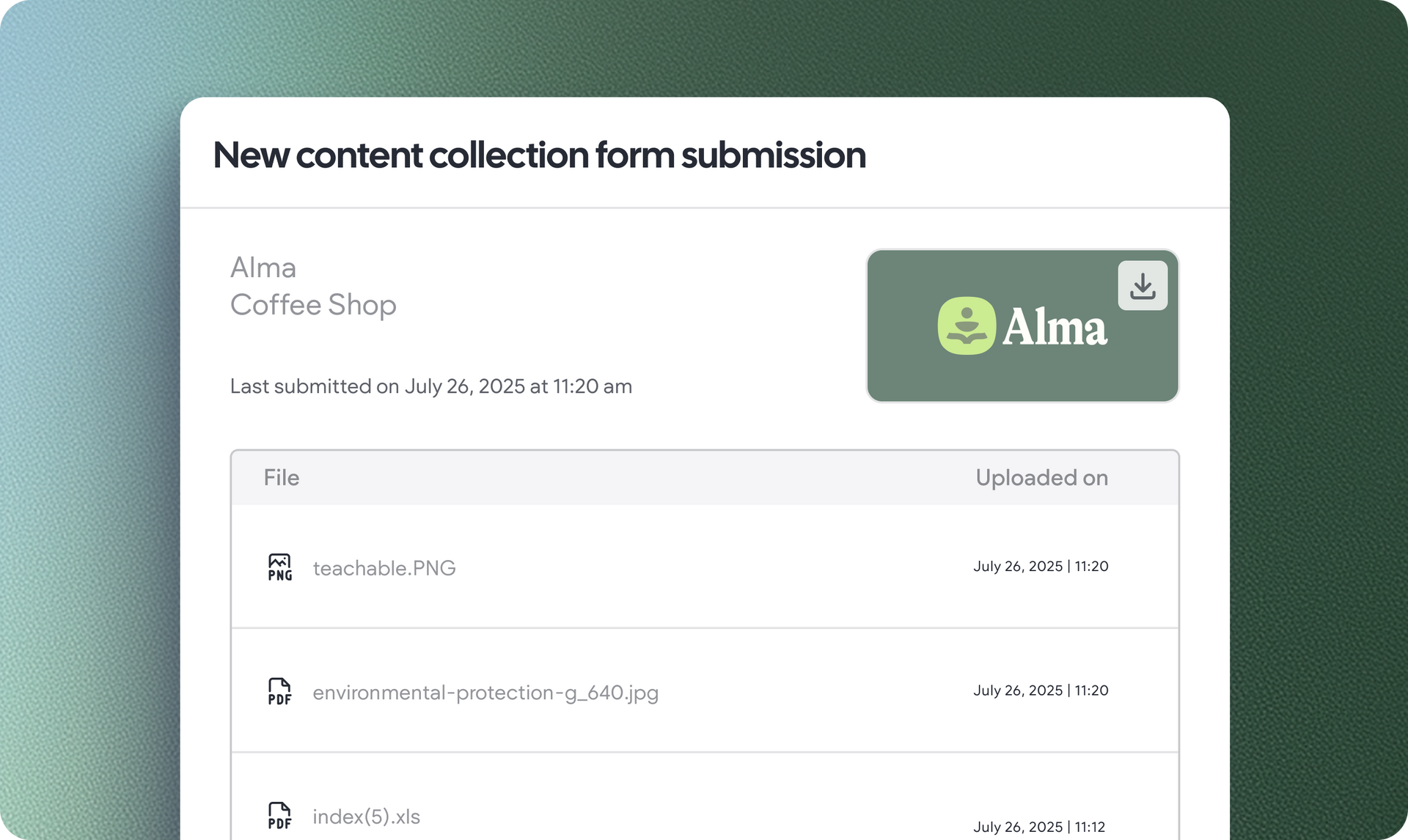Click the Alma wordmark in the logo preview
The width and height of the screenshot is (1408, 840).
click(x=1055, y=327)
